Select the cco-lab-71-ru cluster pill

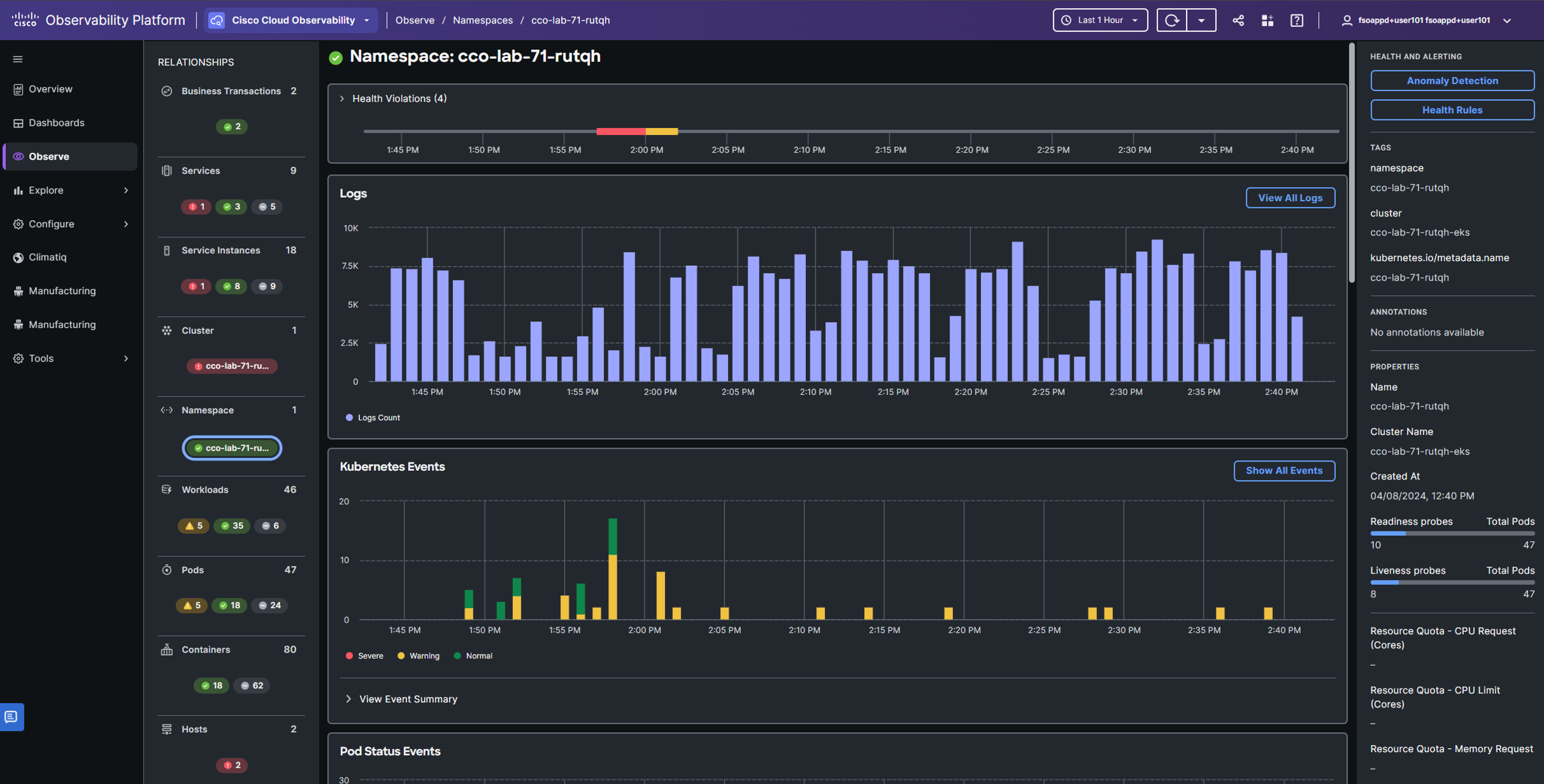(232, 366)
